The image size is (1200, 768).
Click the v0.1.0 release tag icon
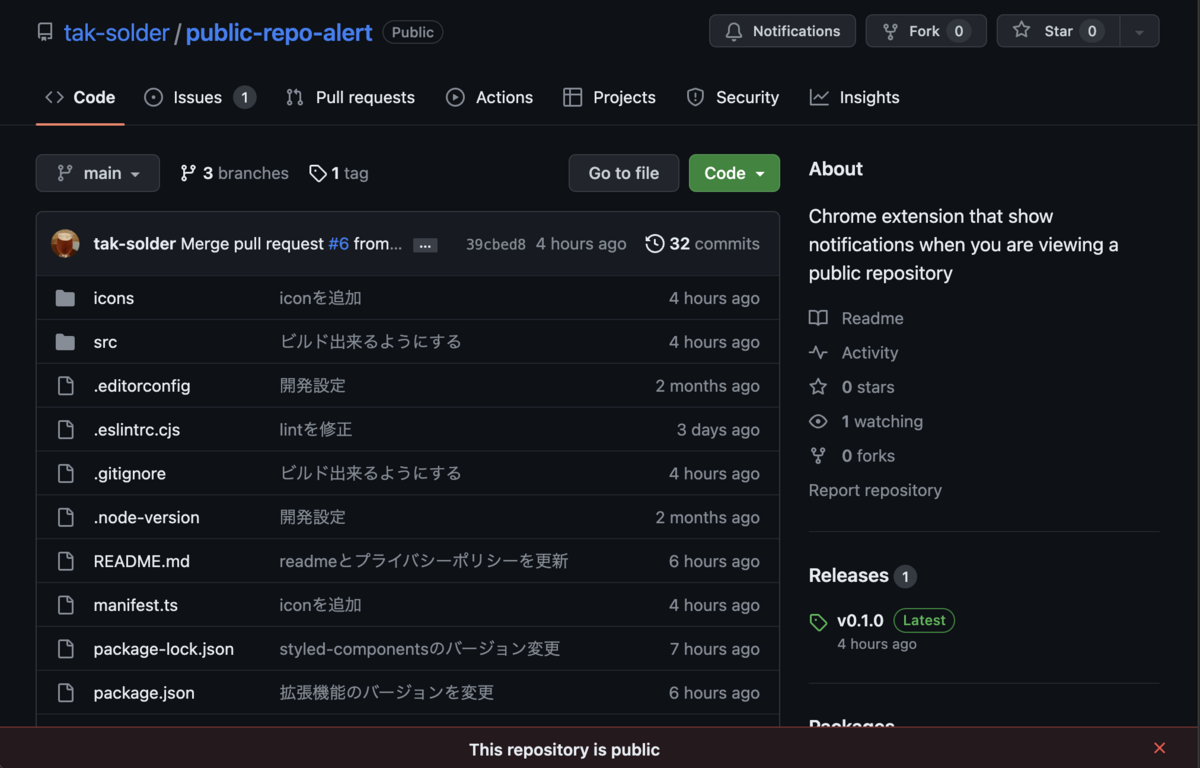tap(818, 620)
